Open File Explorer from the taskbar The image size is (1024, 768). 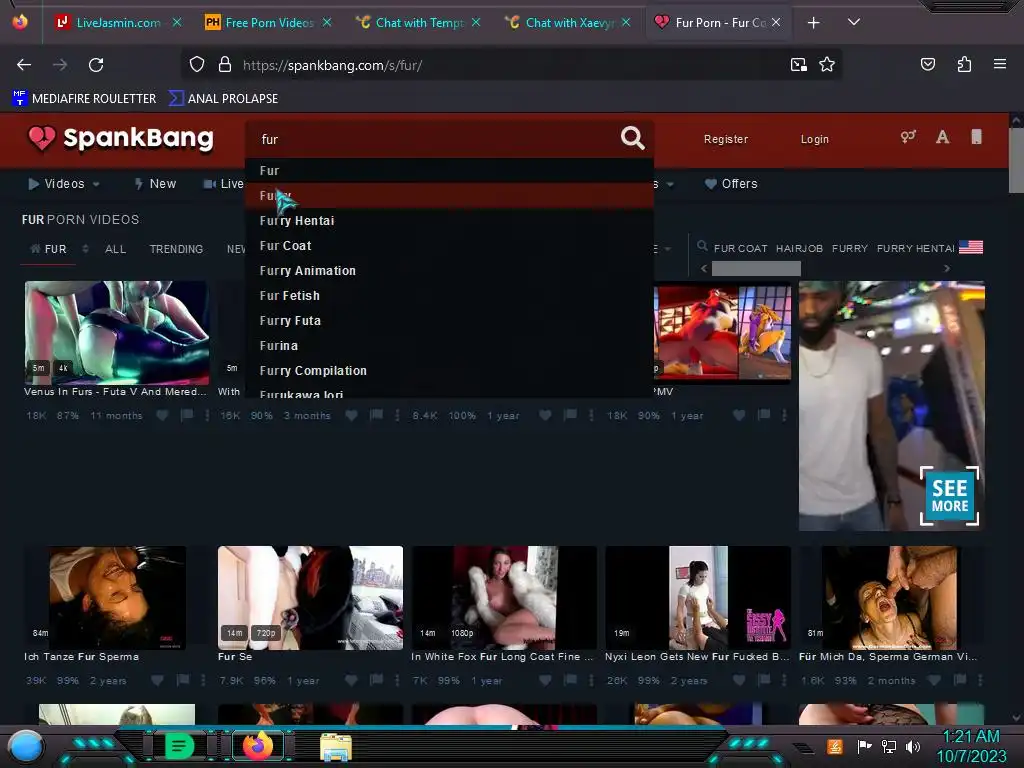(336, 747)
